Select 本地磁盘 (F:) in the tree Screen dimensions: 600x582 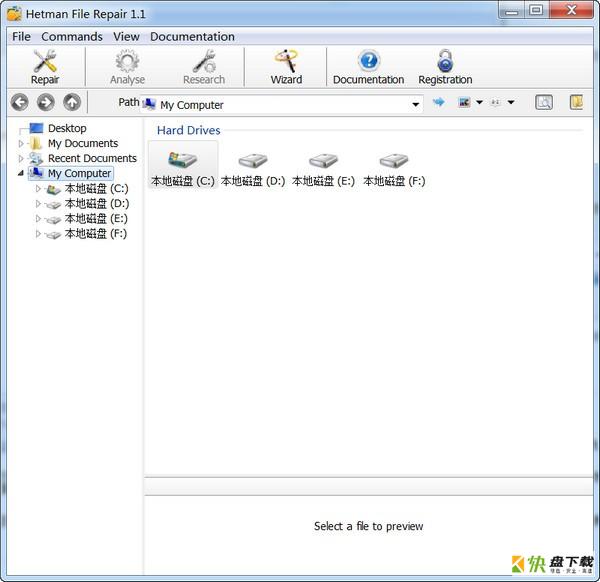tap(96, 233)
